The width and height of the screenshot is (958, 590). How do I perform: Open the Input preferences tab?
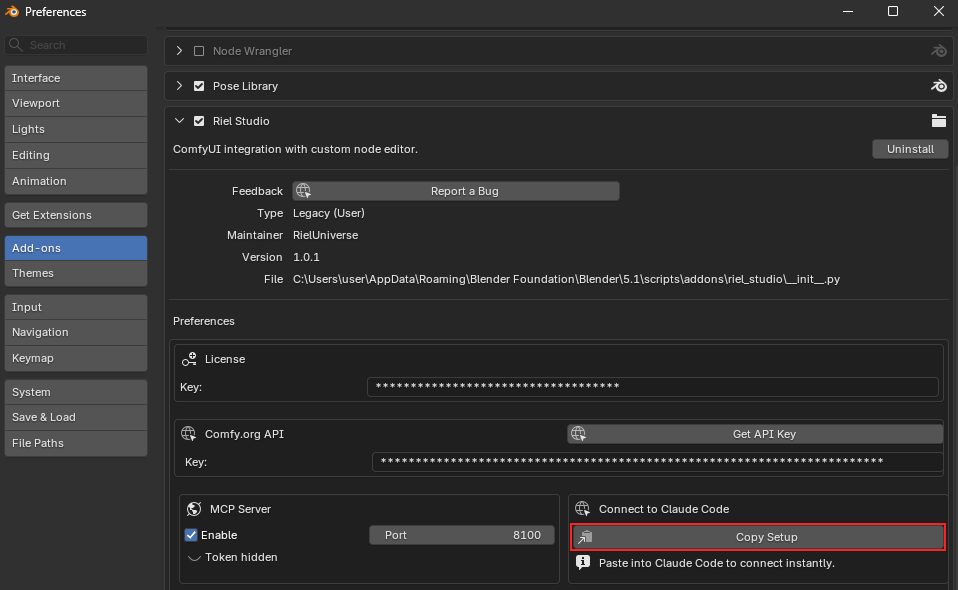point(76,307)
